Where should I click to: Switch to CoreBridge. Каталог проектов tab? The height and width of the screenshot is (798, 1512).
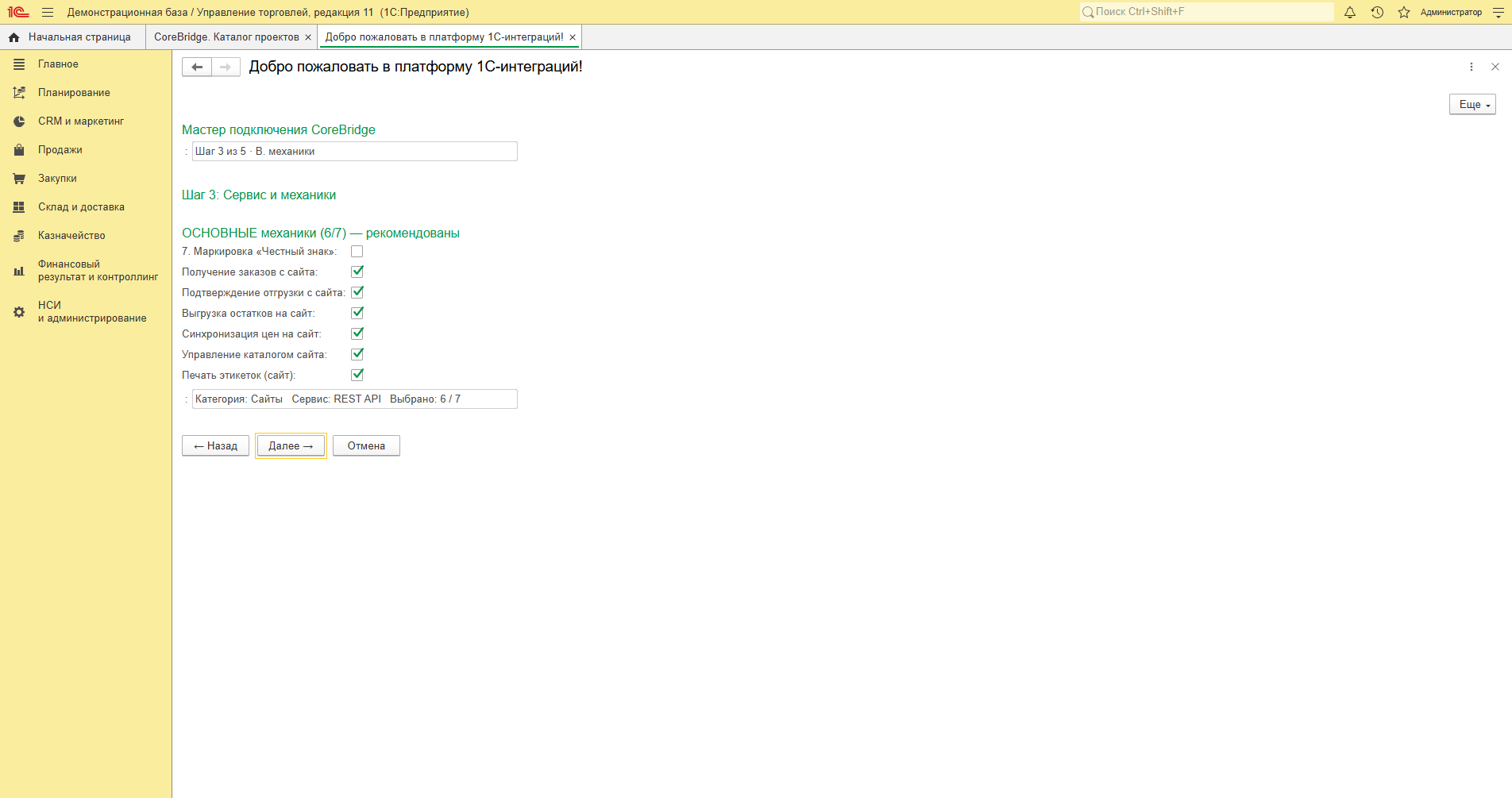coord(226,37)
